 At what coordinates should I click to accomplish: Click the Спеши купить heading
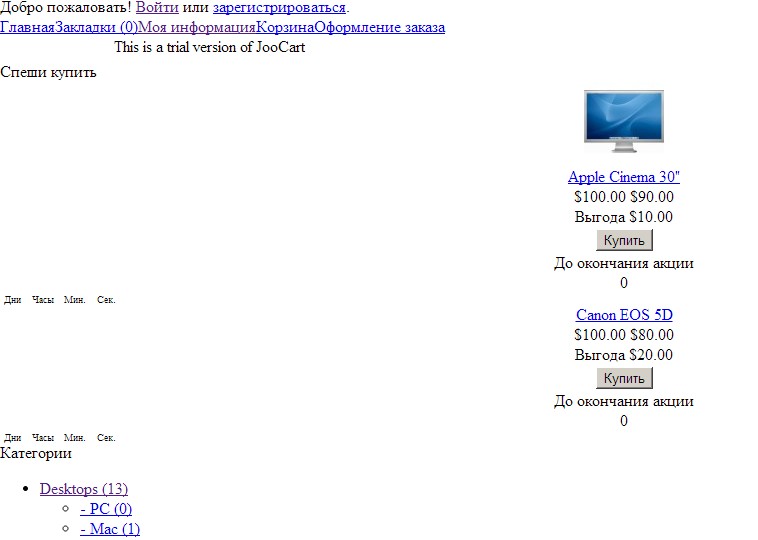(x=48, y=72)
